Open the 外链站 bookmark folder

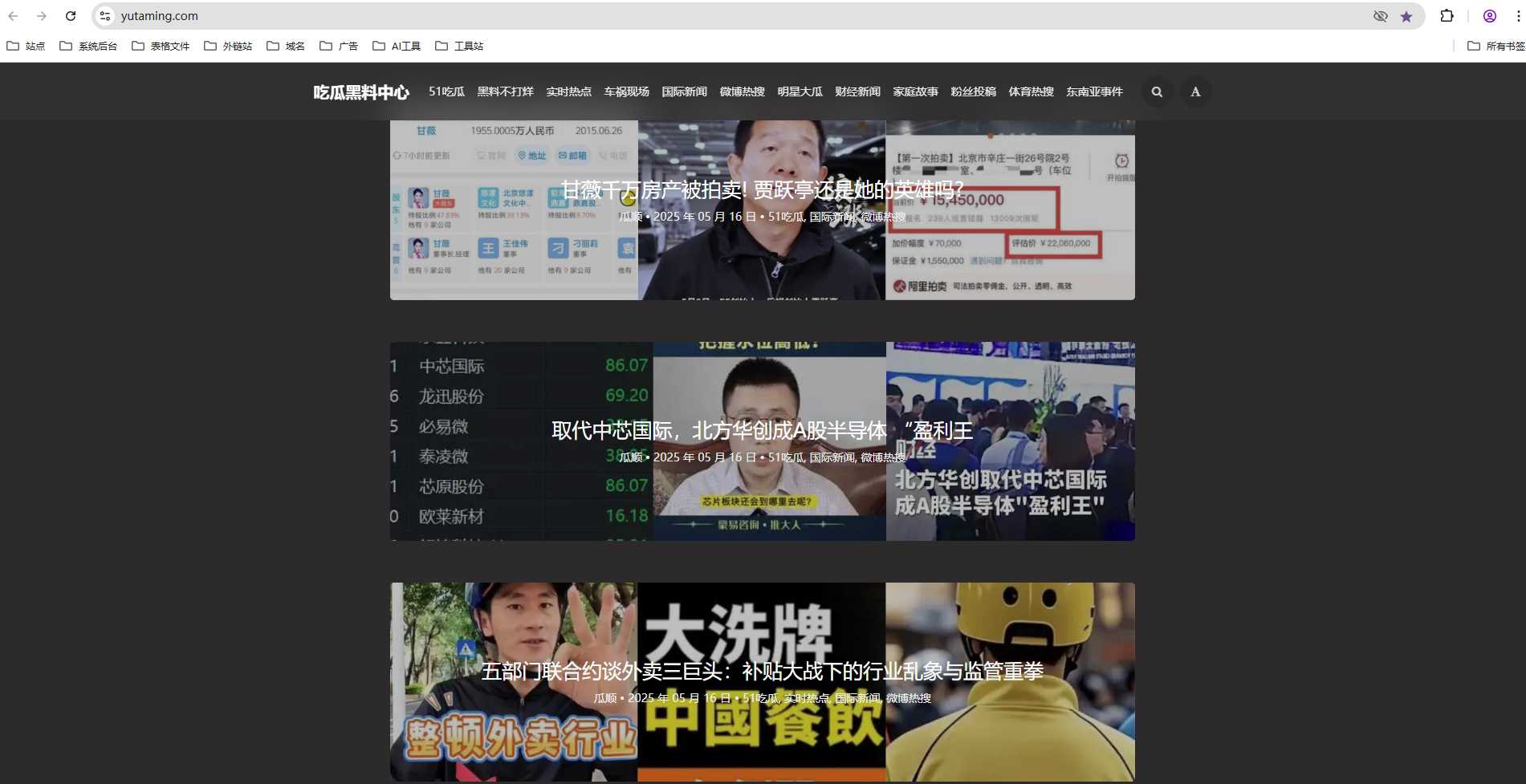228,46
